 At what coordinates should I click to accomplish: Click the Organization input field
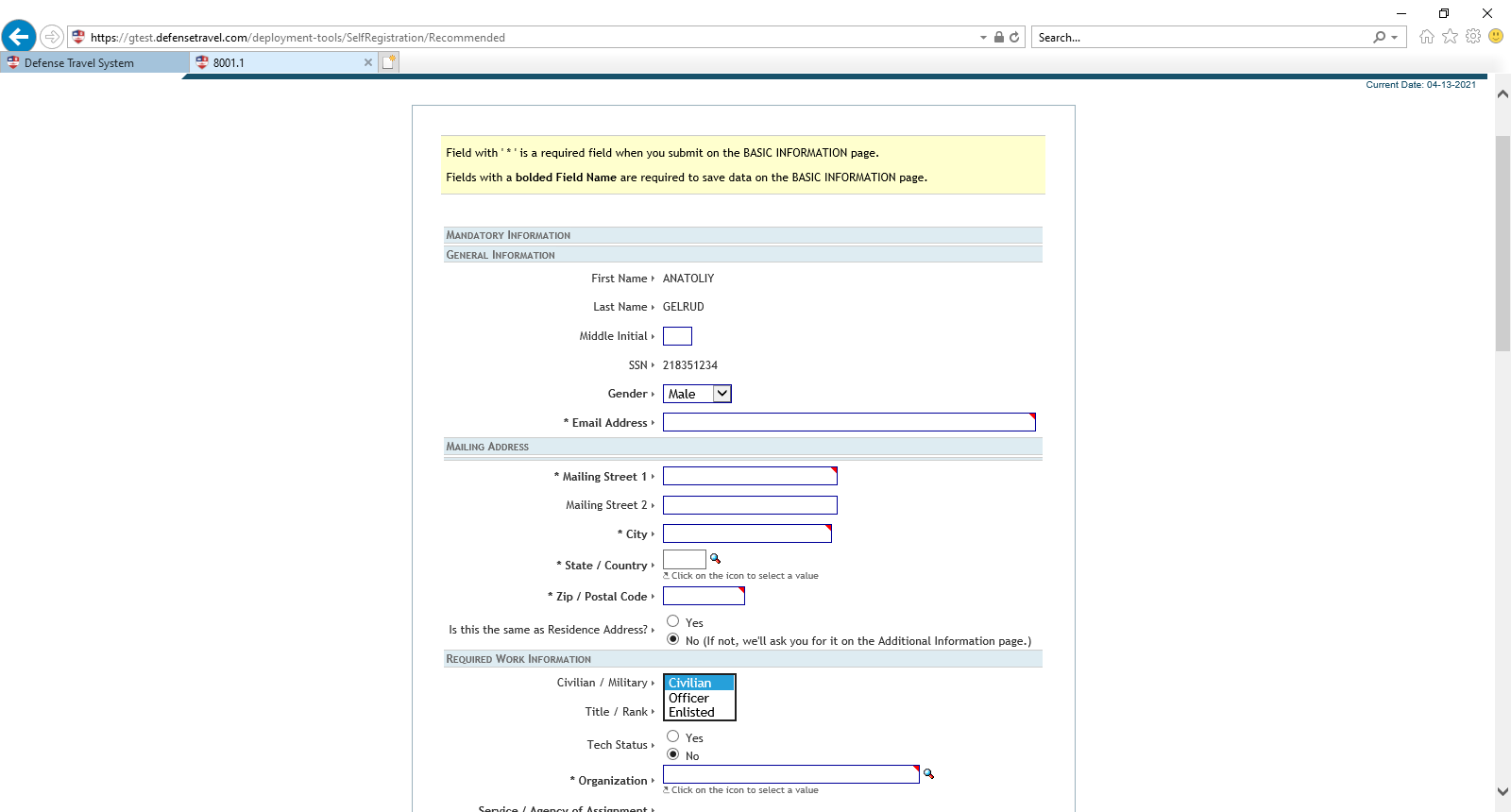click(x=791, y=774)
